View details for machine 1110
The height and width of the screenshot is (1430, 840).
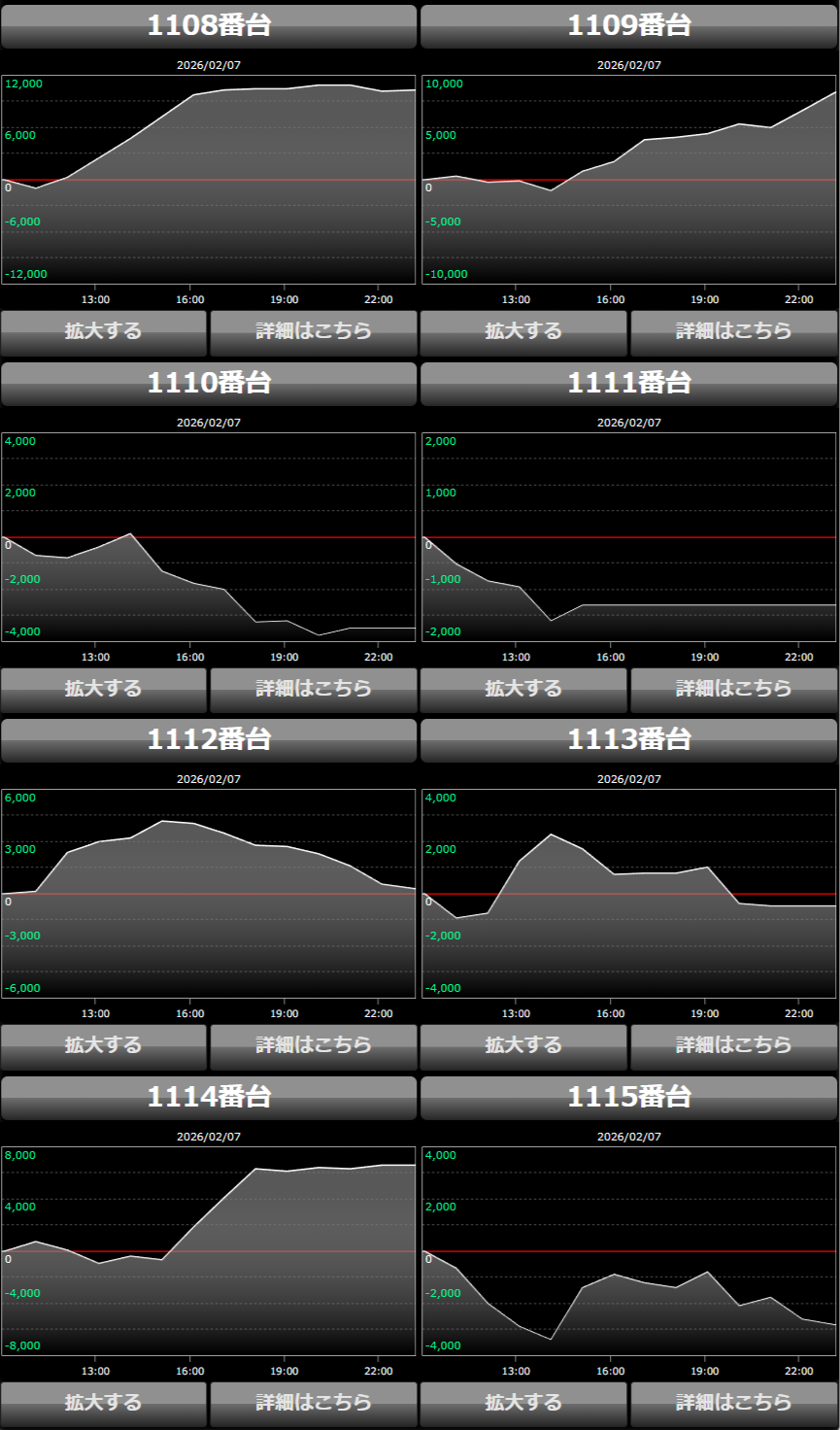313,690
